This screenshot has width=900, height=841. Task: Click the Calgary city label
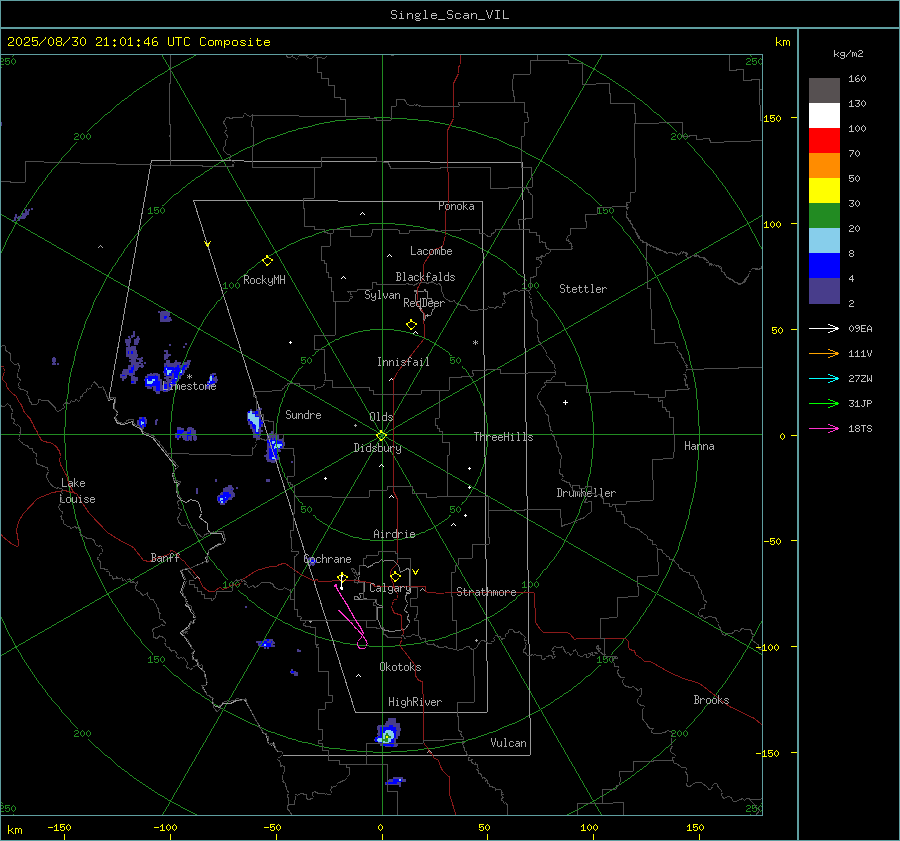390,588
